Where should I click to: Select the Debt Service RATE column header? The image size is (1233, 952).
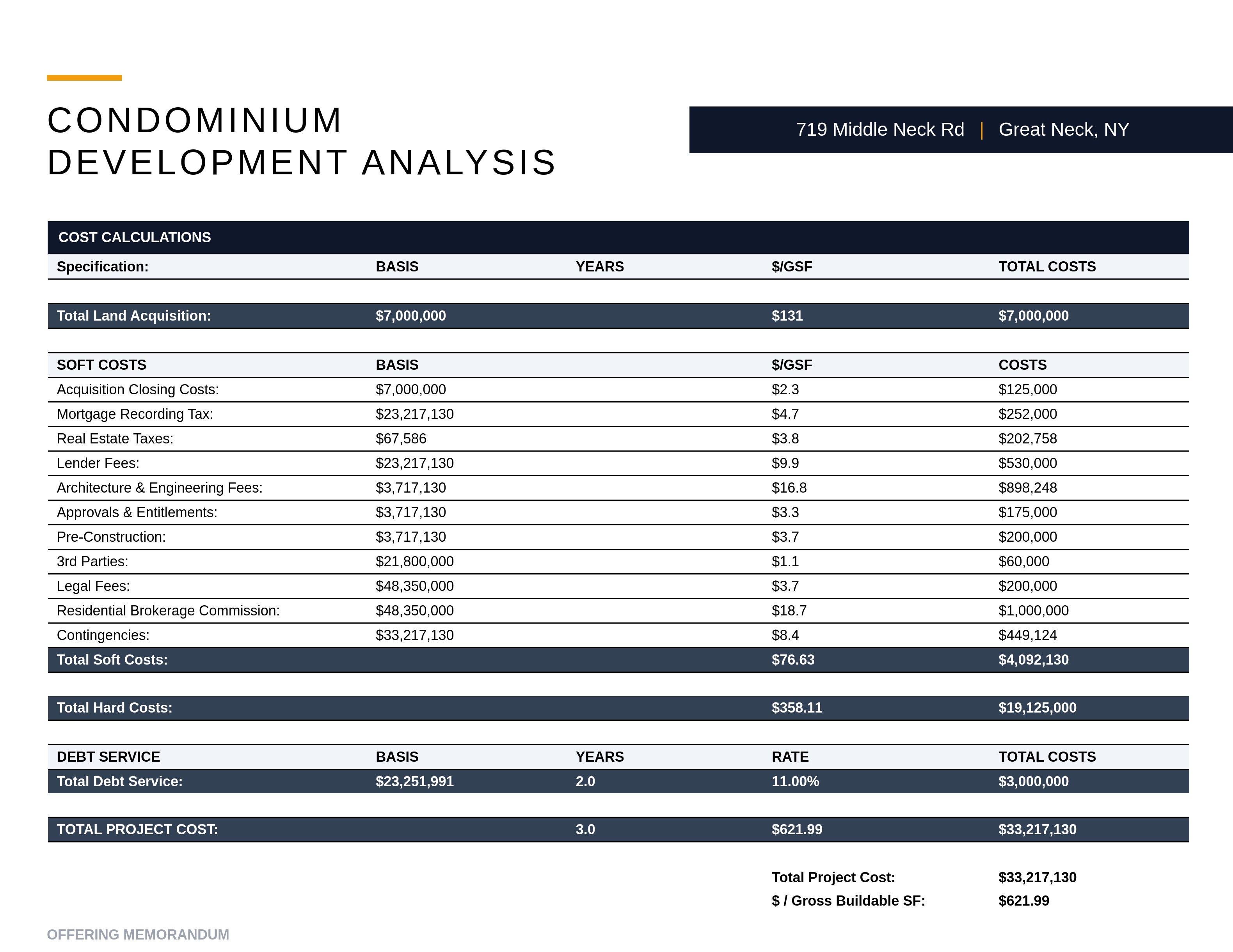click(x=790, y=757)
